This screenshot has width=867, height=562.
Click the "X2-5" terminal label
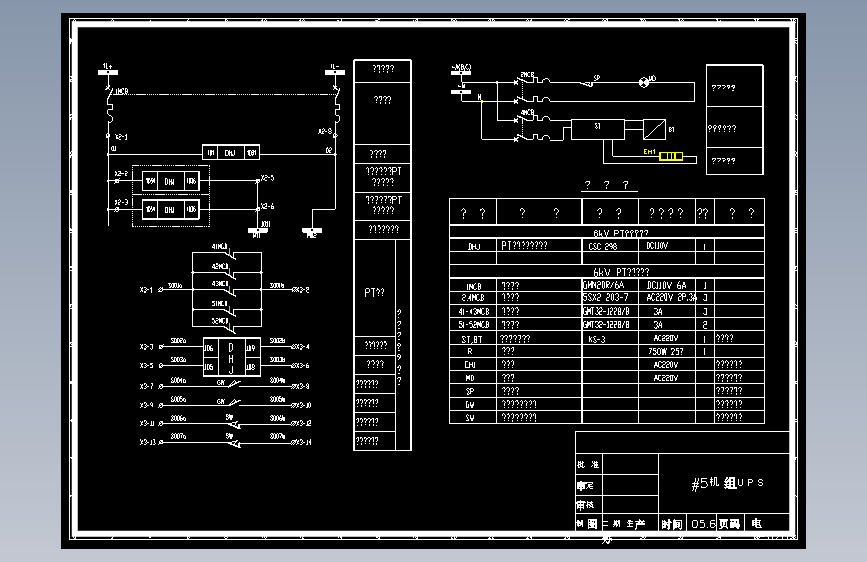click(268, 178)
